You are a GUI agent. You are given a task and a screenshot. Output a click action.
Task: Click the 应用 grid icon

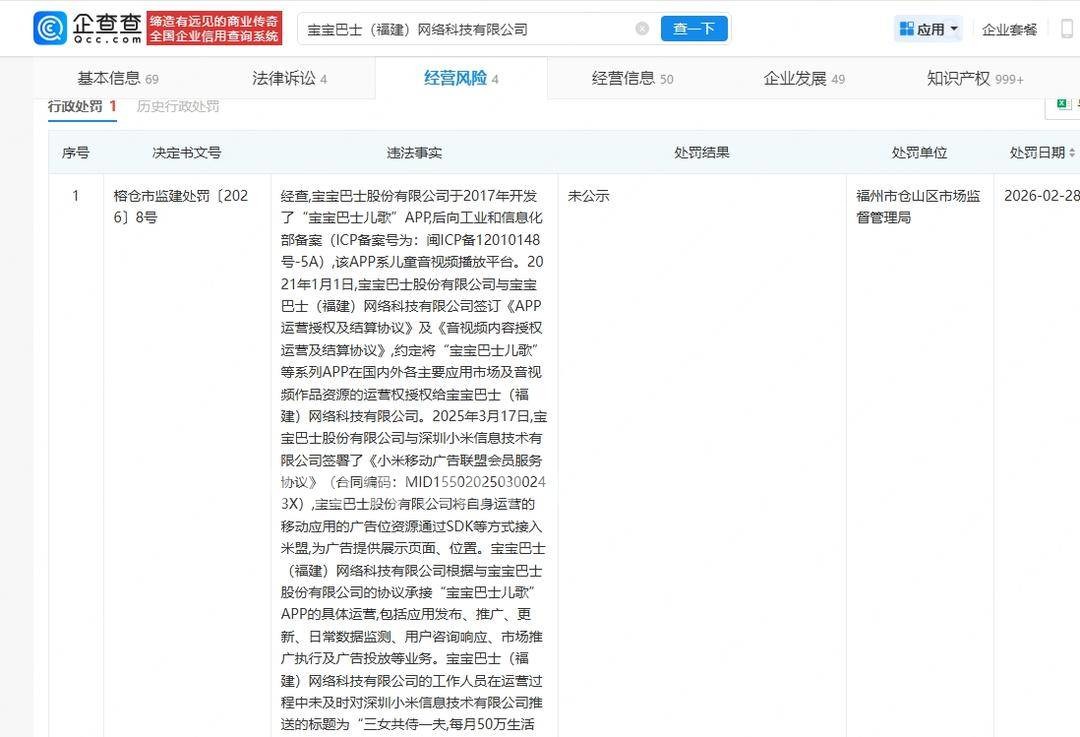coord(906,29)
